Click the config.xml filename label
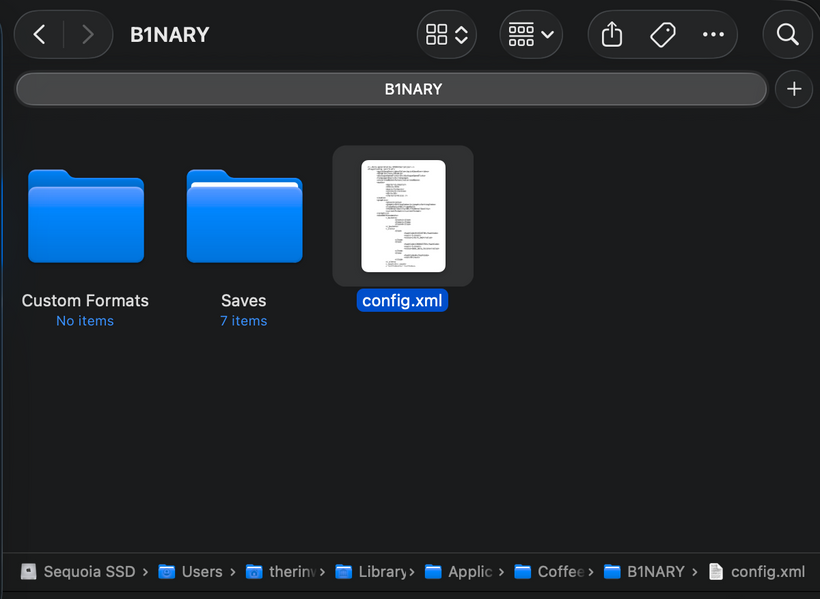The height and width of the screenshot is (599, 820). pos(403,301)
